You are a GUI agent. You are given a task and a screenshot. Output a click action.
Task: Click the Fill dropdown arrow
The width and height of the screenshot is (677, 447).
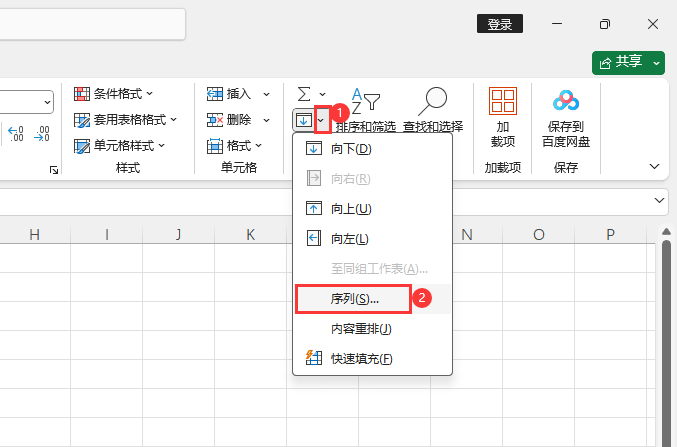321,120
